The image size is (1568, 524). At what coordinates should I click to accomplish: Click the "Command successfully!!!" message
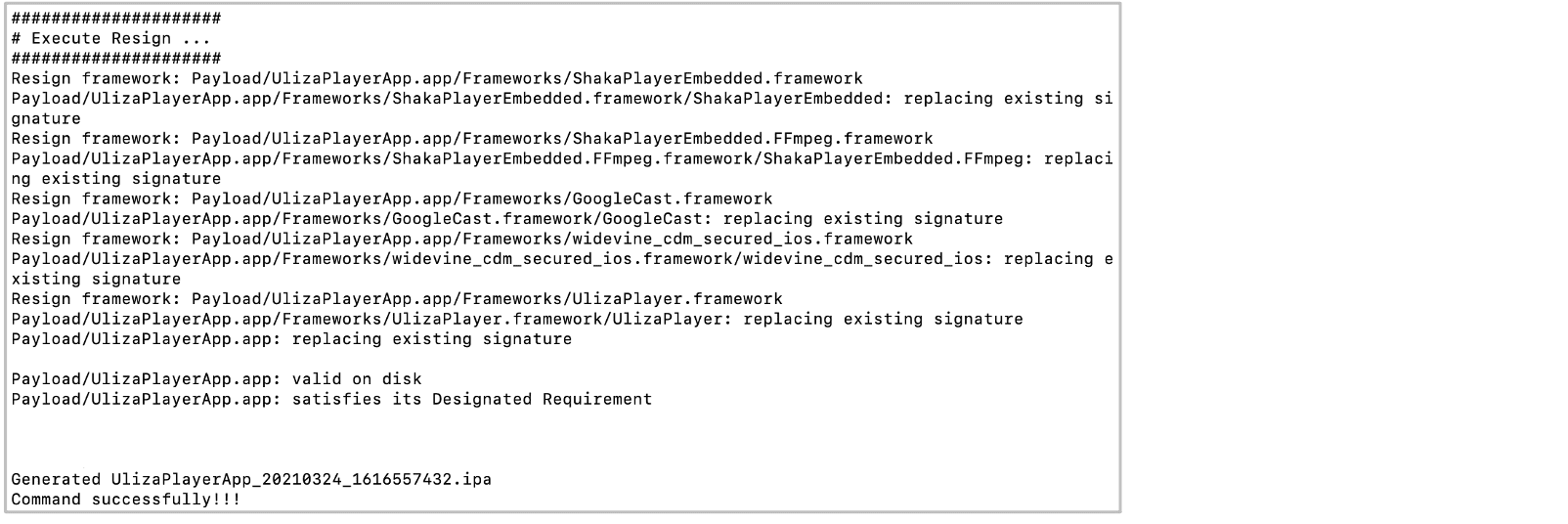pyautogui.click(x=125, y=500)
